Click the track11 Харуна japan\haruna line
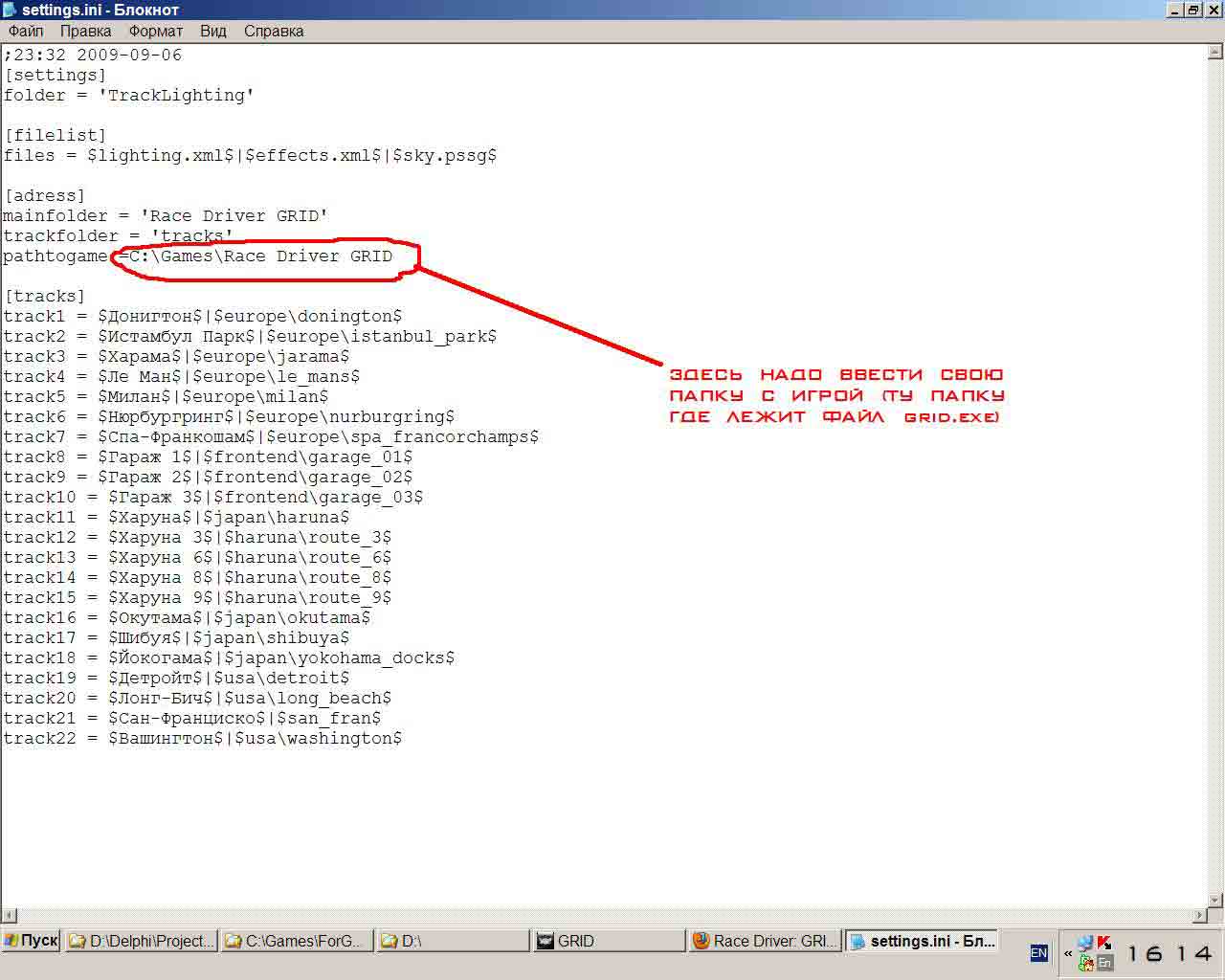 (x=176, y=517)
